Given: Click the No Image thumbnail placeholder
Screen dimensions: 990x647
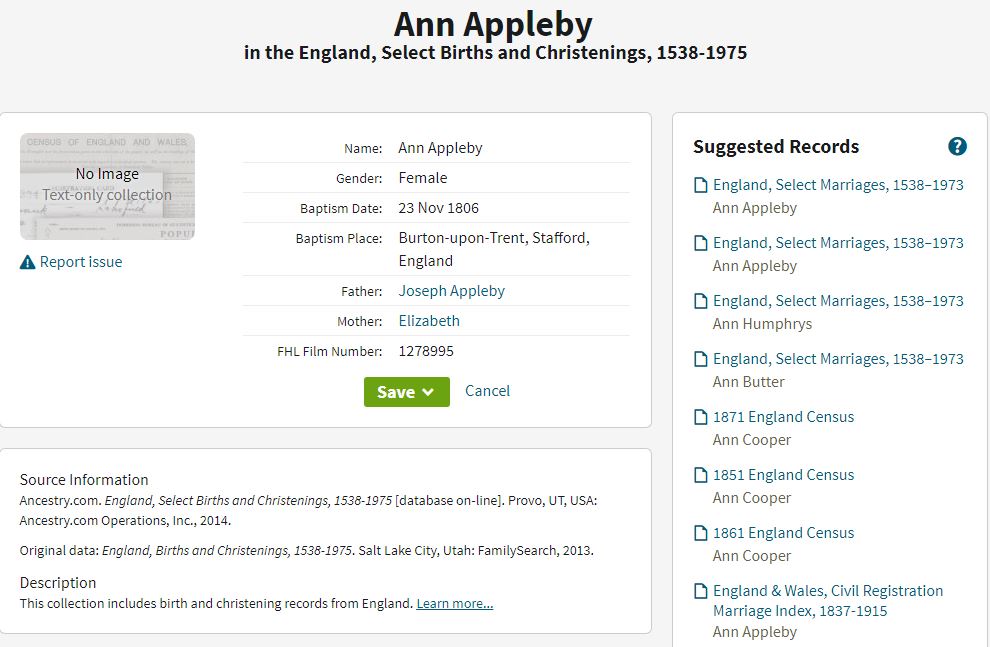Looking at the screenshot, I should (x=107, y=186).
